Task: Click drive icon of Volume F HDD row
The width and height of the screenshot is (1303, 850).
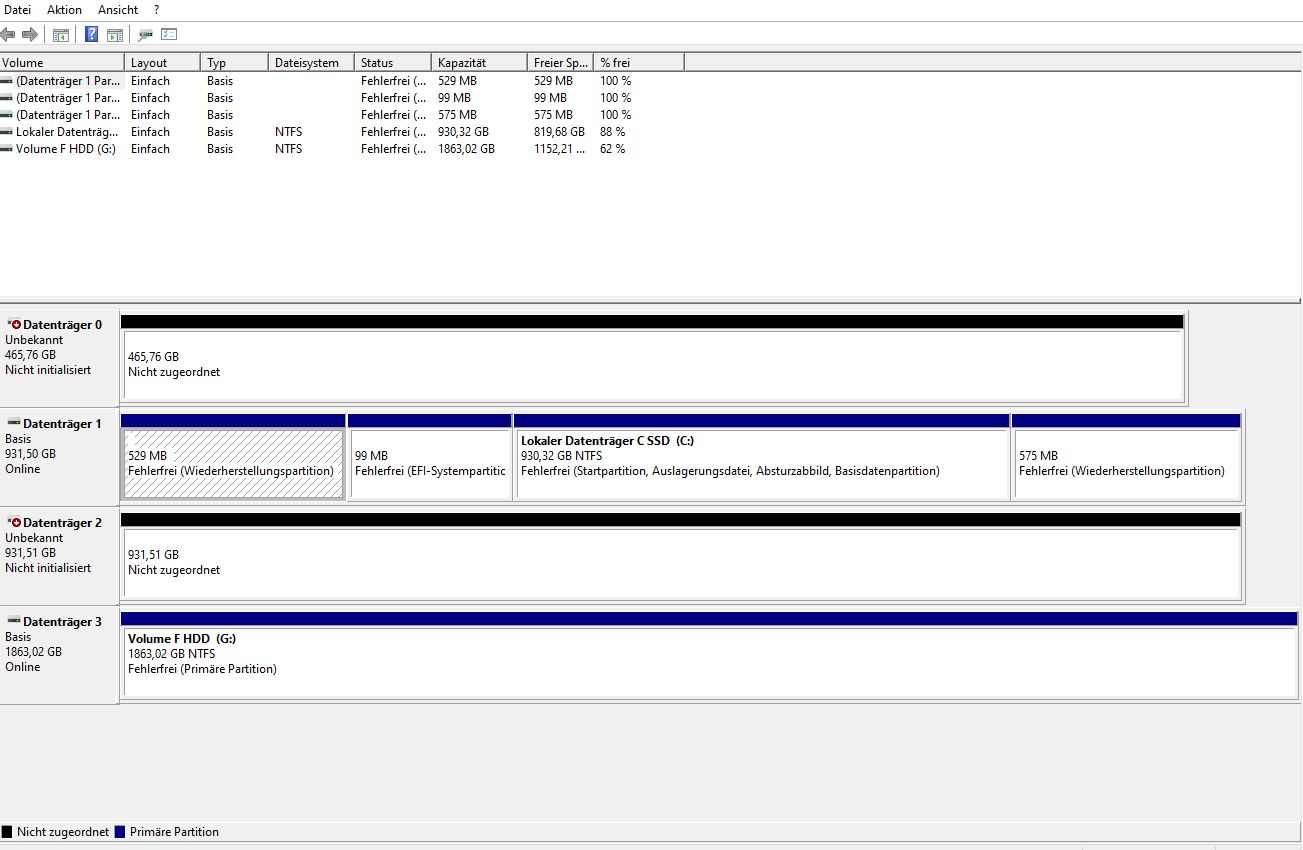Action: pyautogui.click(x=7, y=149)
